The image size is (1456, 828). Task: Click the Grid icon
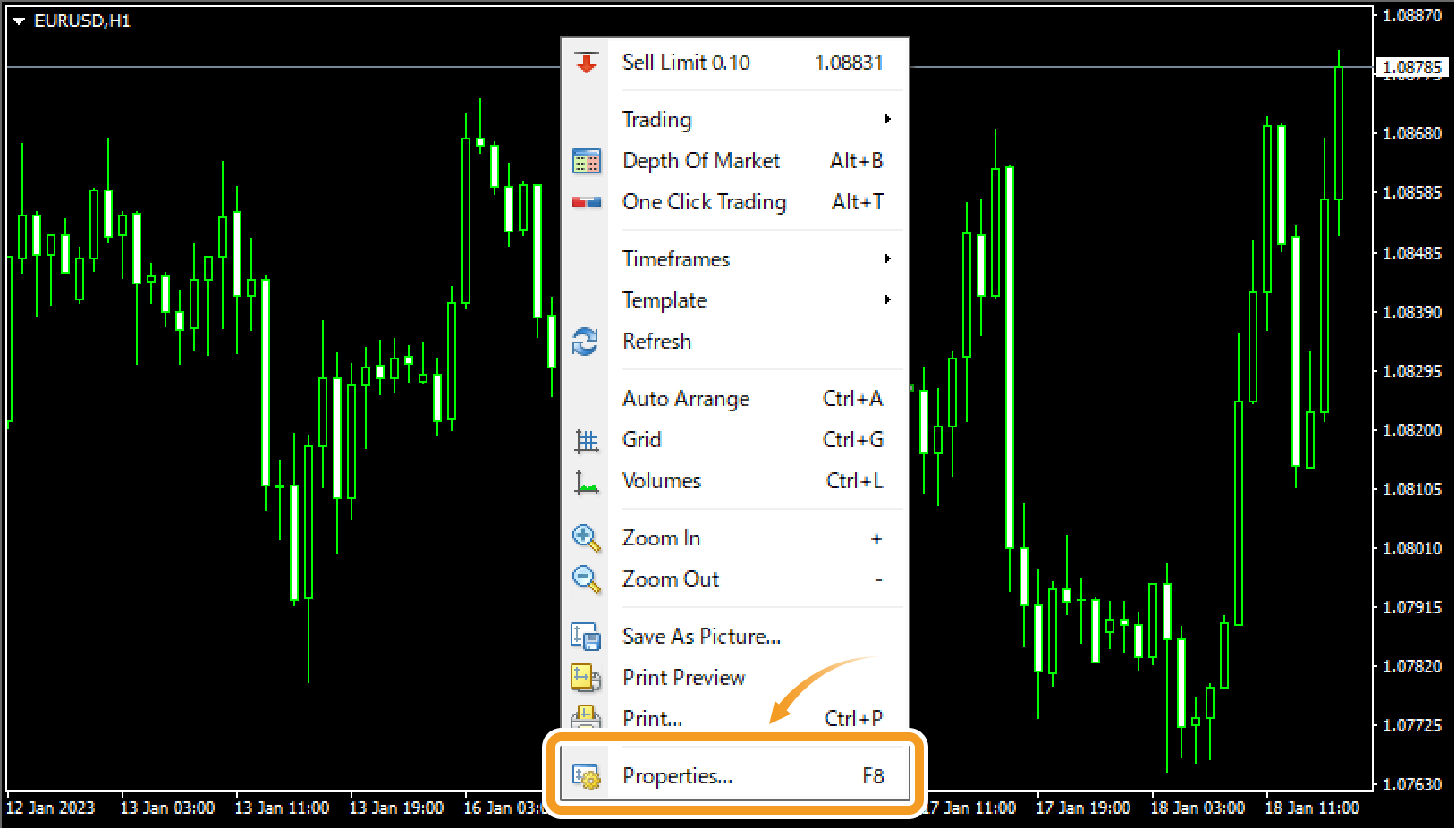[586, 440]
